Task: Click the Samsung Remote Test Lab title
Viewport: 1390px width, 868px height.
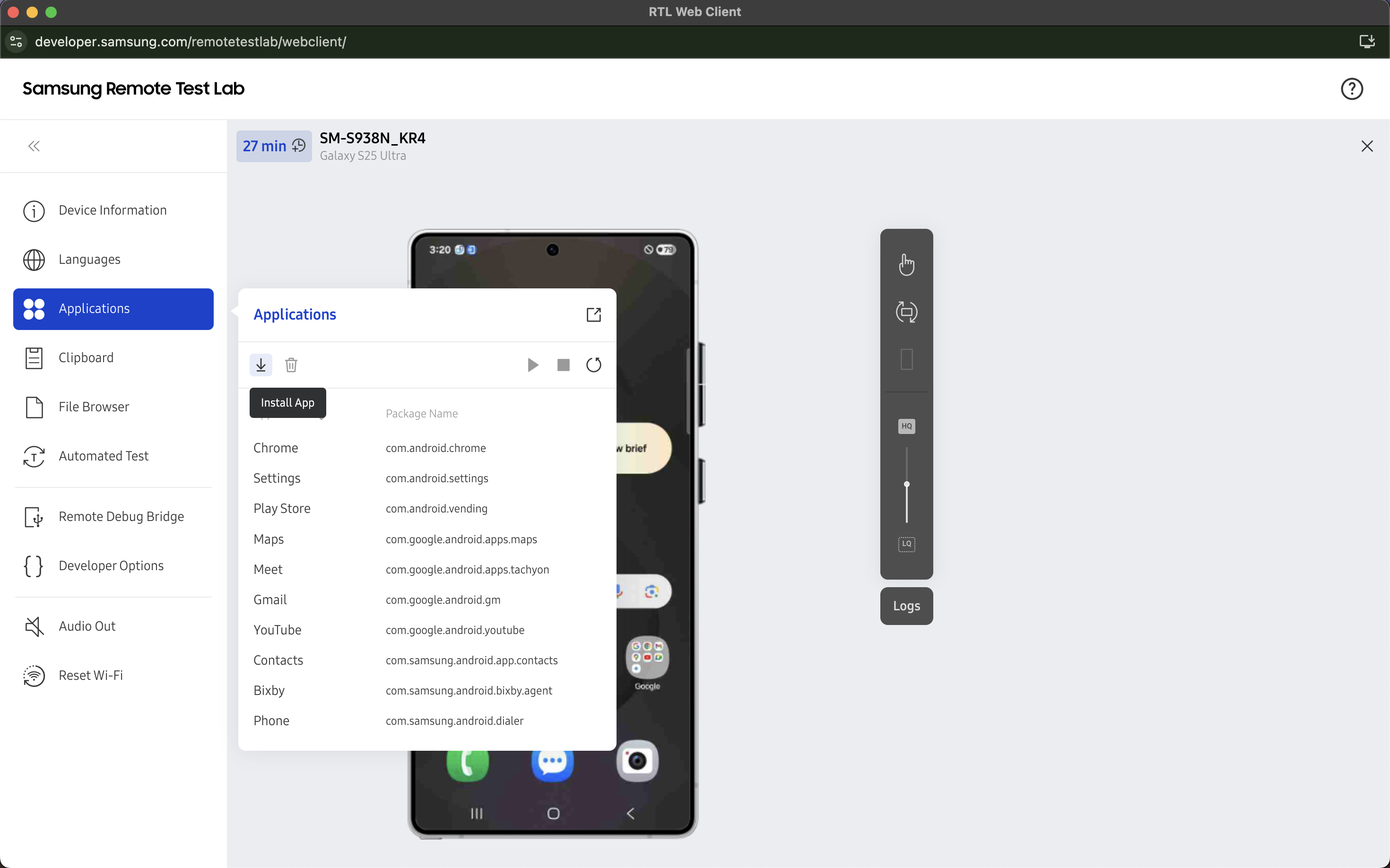Action: 133,89
